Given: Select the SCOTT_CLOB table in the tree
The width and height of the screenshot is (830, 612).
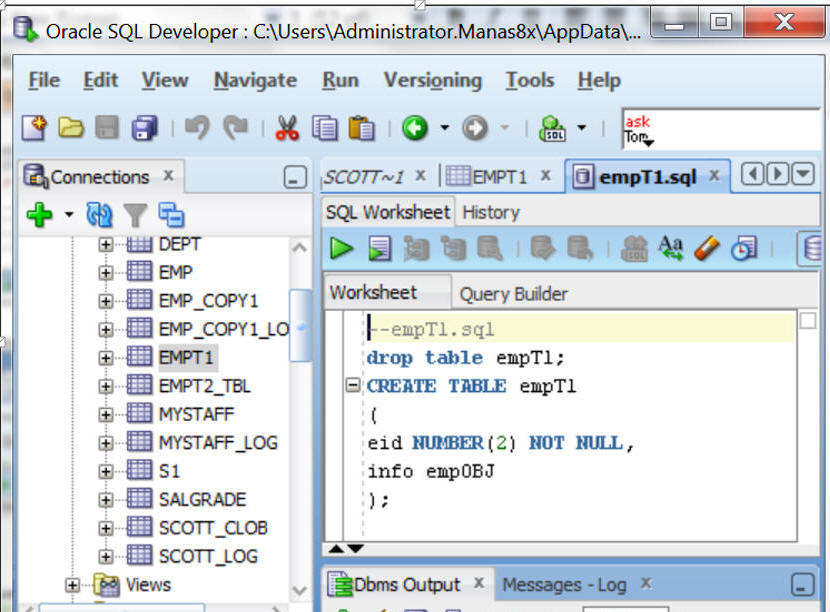Looking at the screenshot, I should pos(213,528).
